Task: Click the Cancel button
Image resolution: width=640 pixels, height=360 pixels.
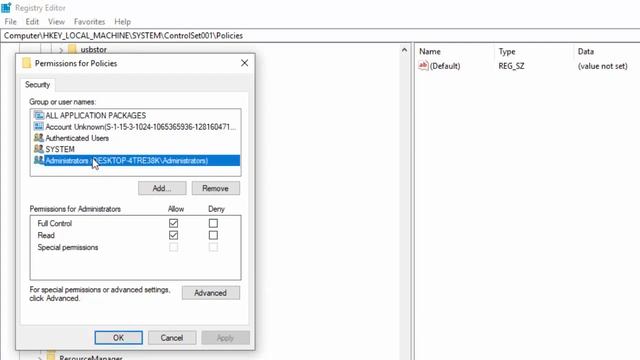Action: [x=172, y=338]
